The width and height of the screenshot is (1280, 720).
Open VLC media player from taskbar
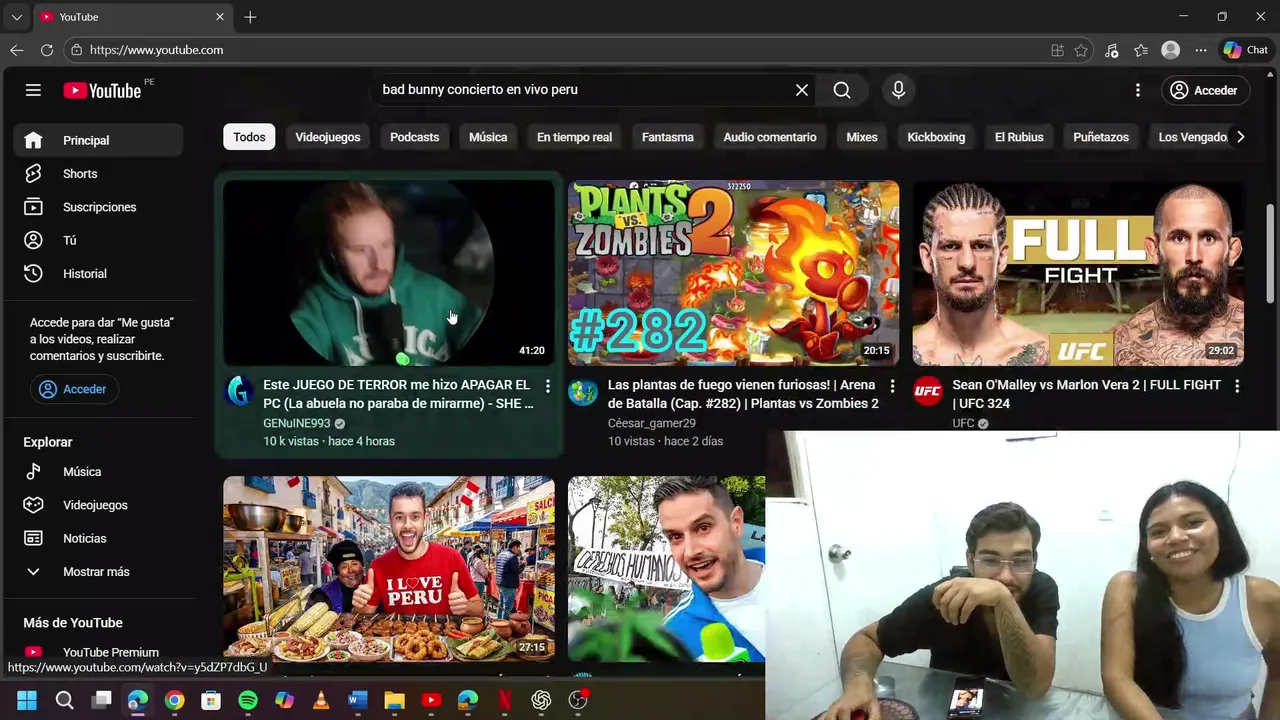pyautogui.click(x=321, y=701)
